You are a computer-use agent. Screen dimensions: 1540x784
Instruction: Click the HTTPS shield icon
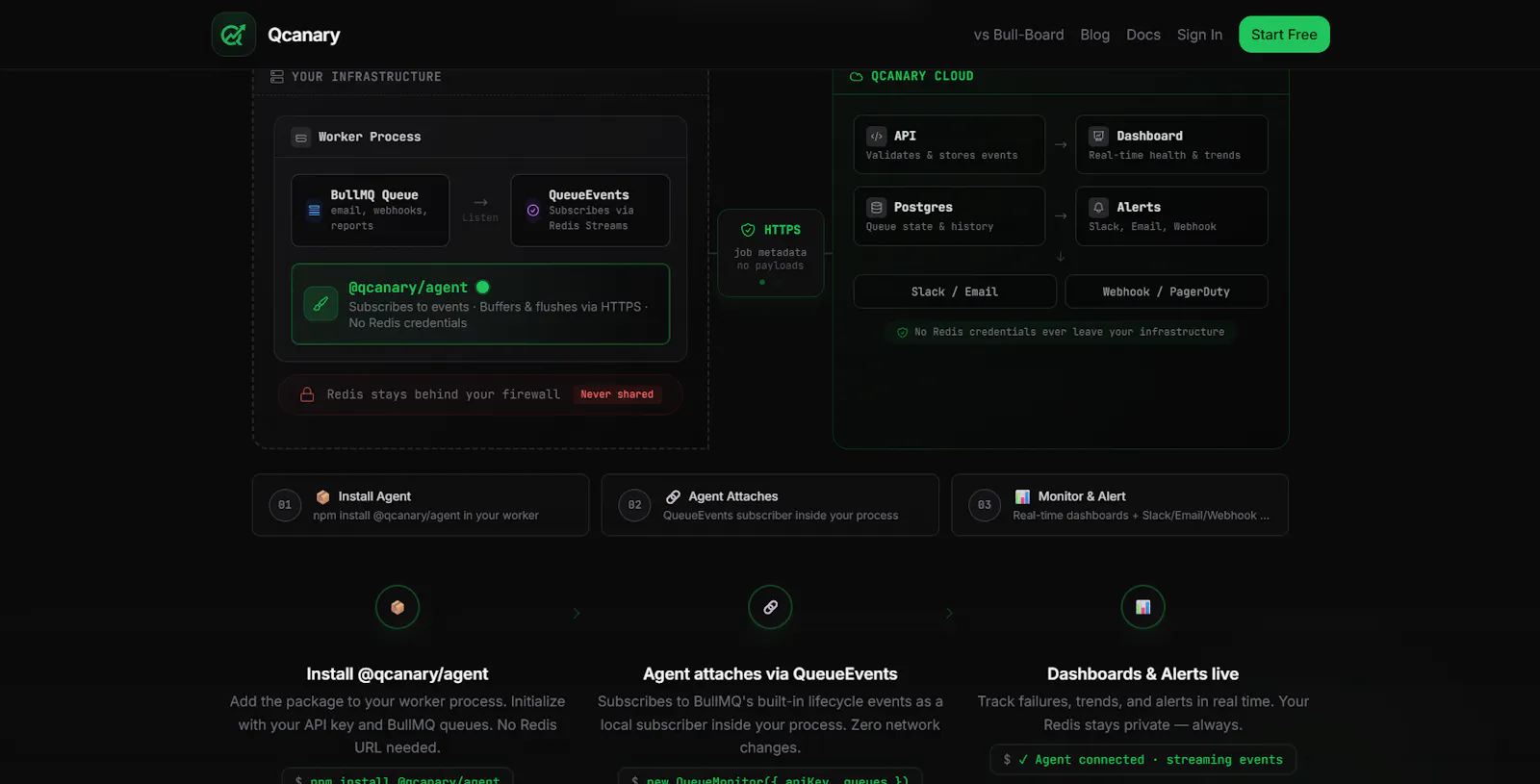click(x=748, y=230)
